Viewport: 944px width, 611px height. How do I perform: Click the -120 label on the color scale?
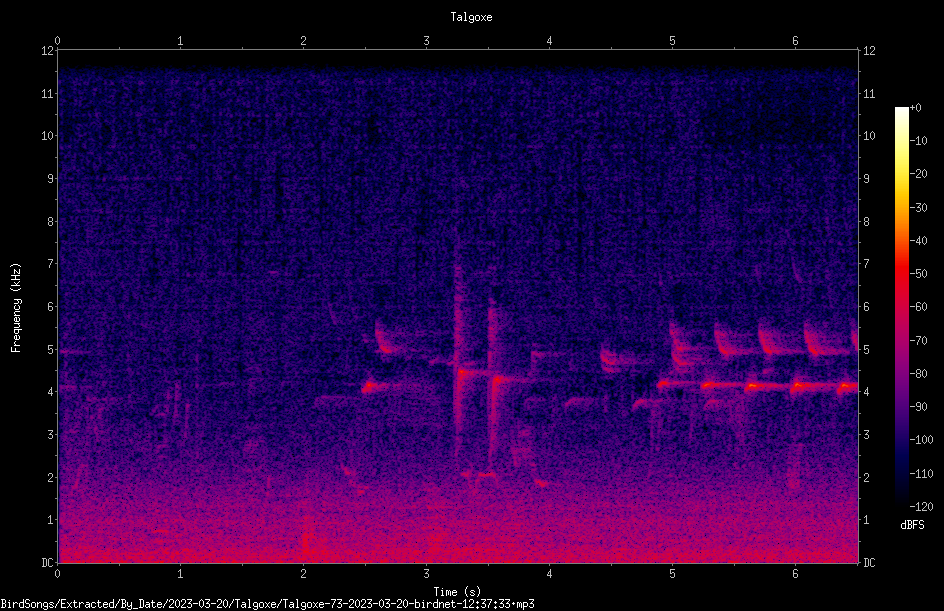pos(921,506)
